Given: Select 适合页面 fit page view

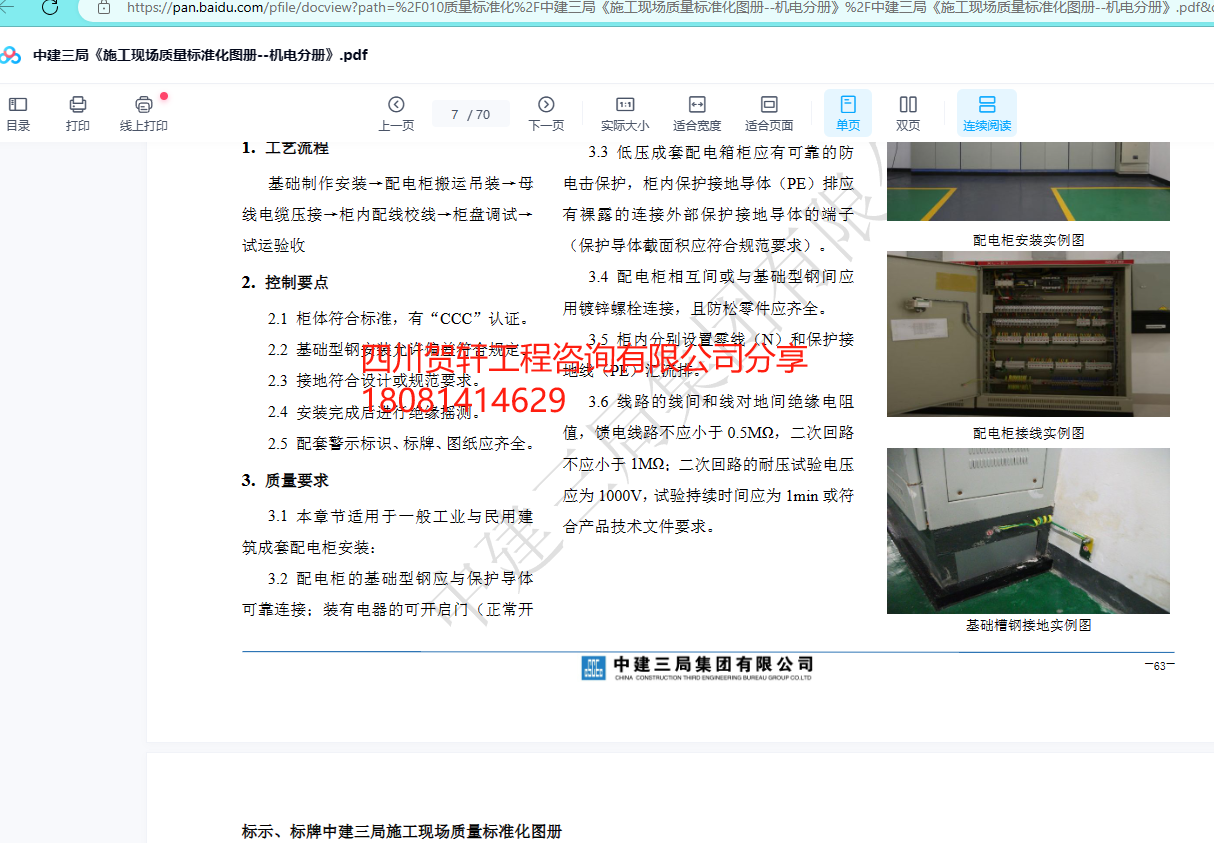Looking at the screenshot, I should click(x=769, y=113).
